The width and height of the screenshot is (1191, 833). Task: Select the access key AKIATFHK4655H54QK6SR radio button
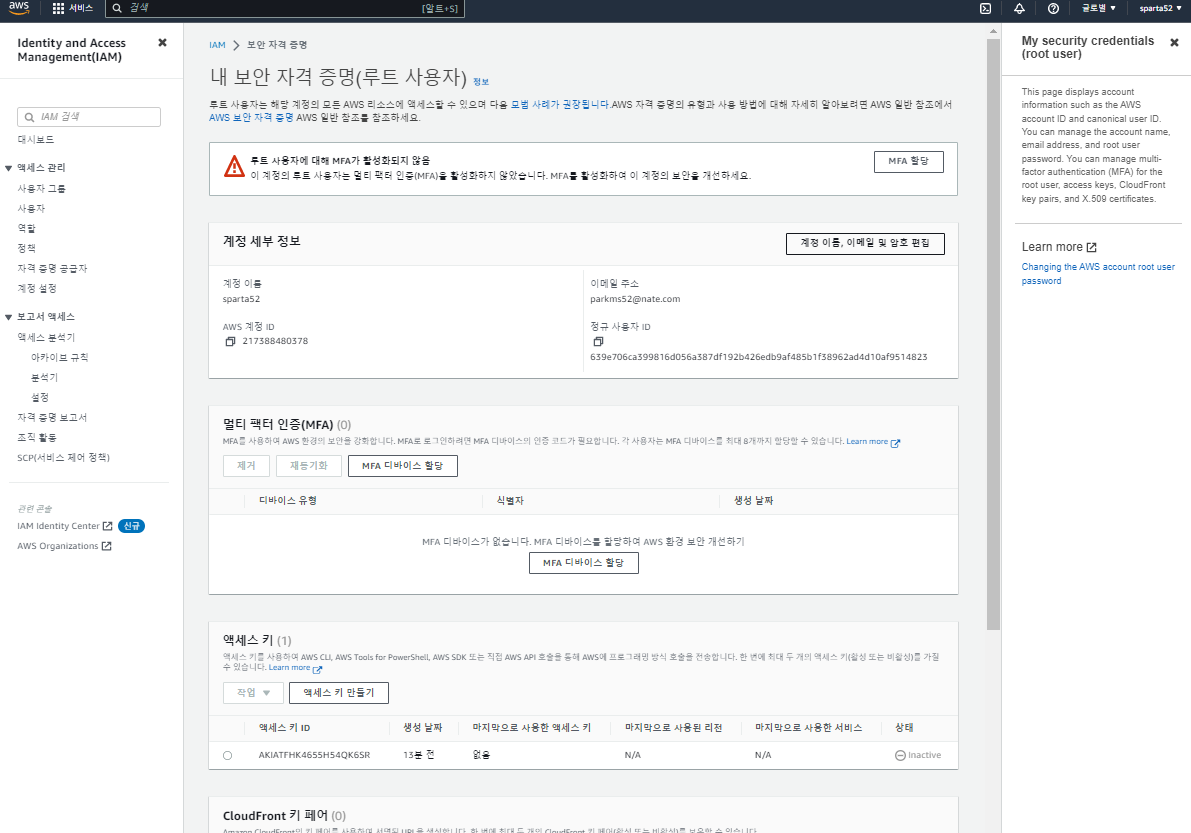[x=227, y=756]
